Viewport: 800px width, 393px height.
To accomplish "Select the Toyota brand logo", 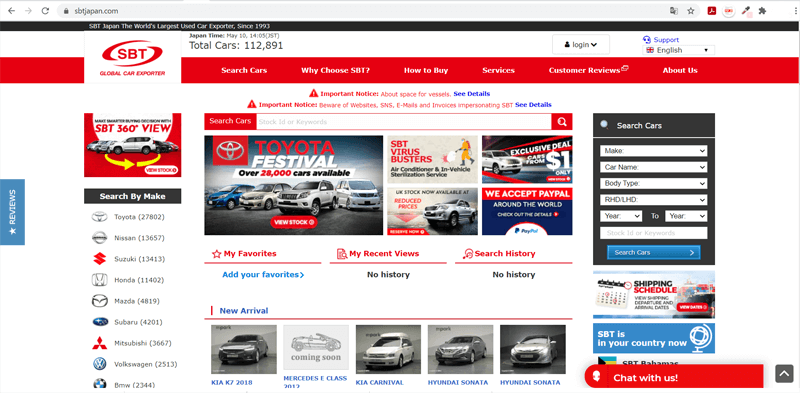I will [x=99, y=217].
